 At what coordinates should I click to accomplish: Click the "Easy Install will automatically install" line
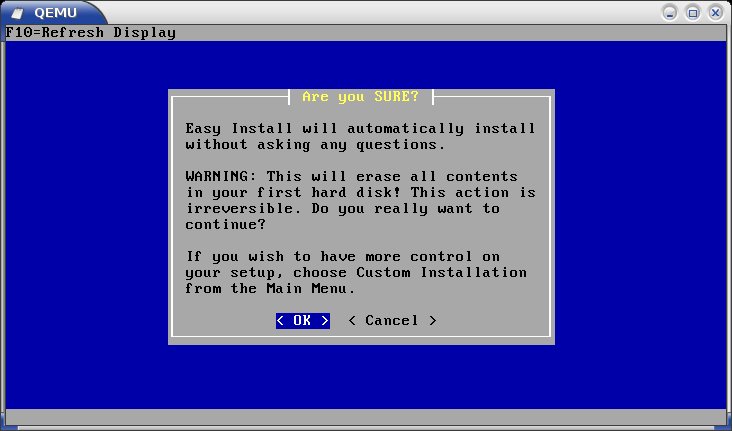click(x=360, y=128)
